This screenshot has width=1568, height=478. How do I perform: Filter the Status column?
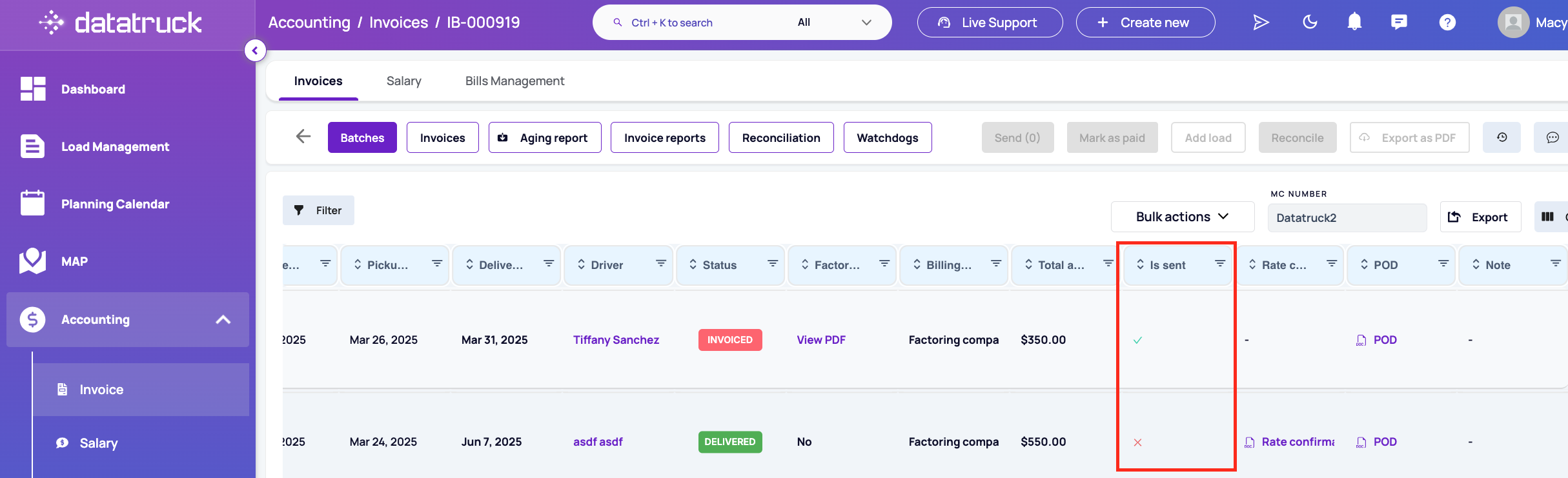[x=772, y=264]
